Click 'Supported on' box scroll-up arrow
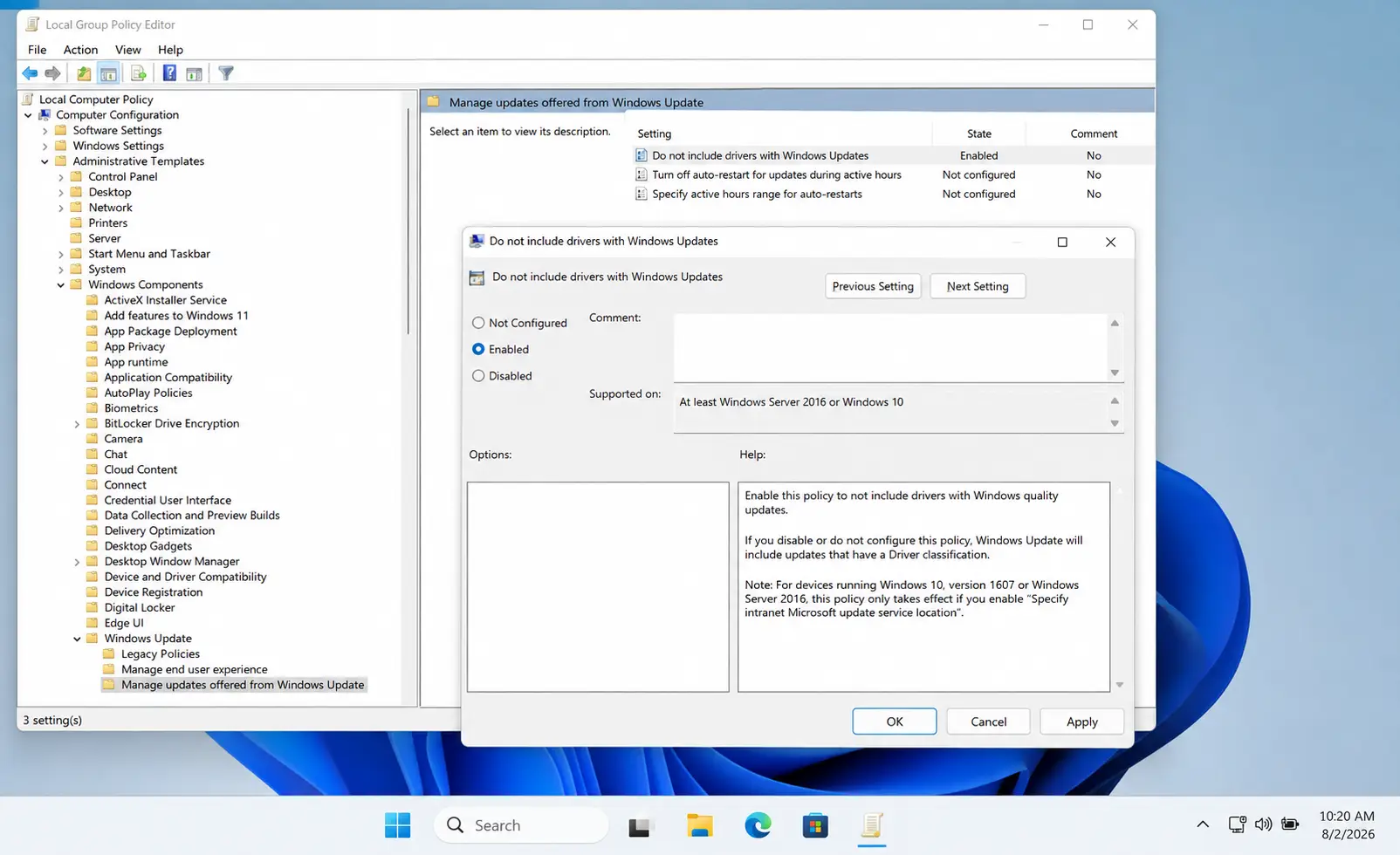Image resolution: width=1400 pixels, height=855 pixels. point(1115,400)
